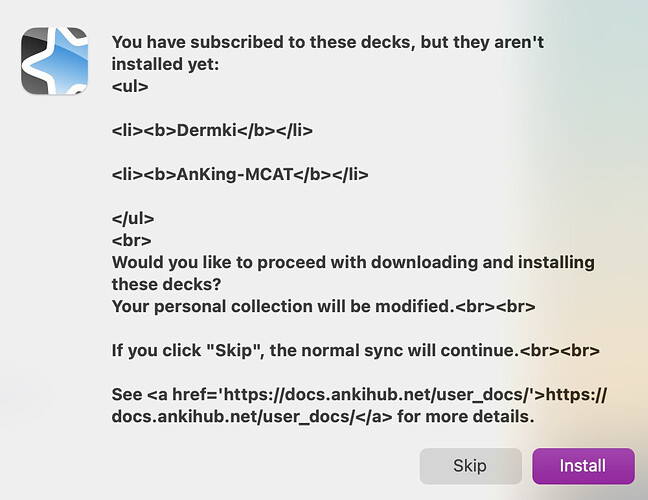Click the "installed yet:" text line
Viewport: 648px width, 500px height.
165,64
